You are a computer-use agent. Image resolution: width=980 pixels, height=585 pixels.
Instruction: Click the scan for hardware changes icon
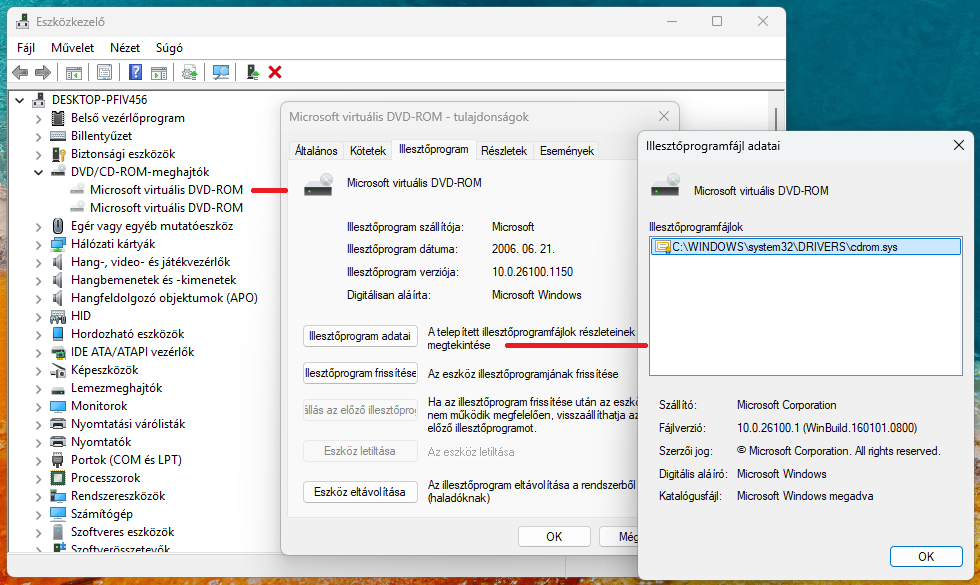[221, 72]
